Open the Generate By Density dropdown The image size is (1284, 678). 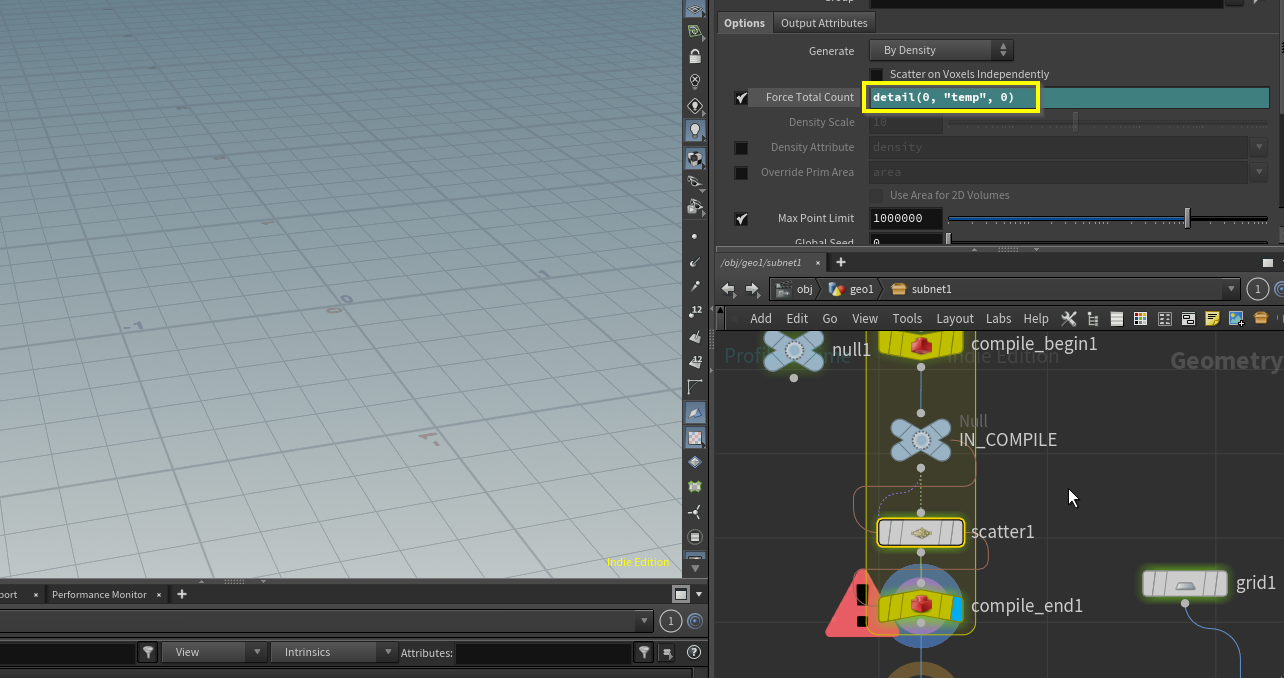pos(941,50)
